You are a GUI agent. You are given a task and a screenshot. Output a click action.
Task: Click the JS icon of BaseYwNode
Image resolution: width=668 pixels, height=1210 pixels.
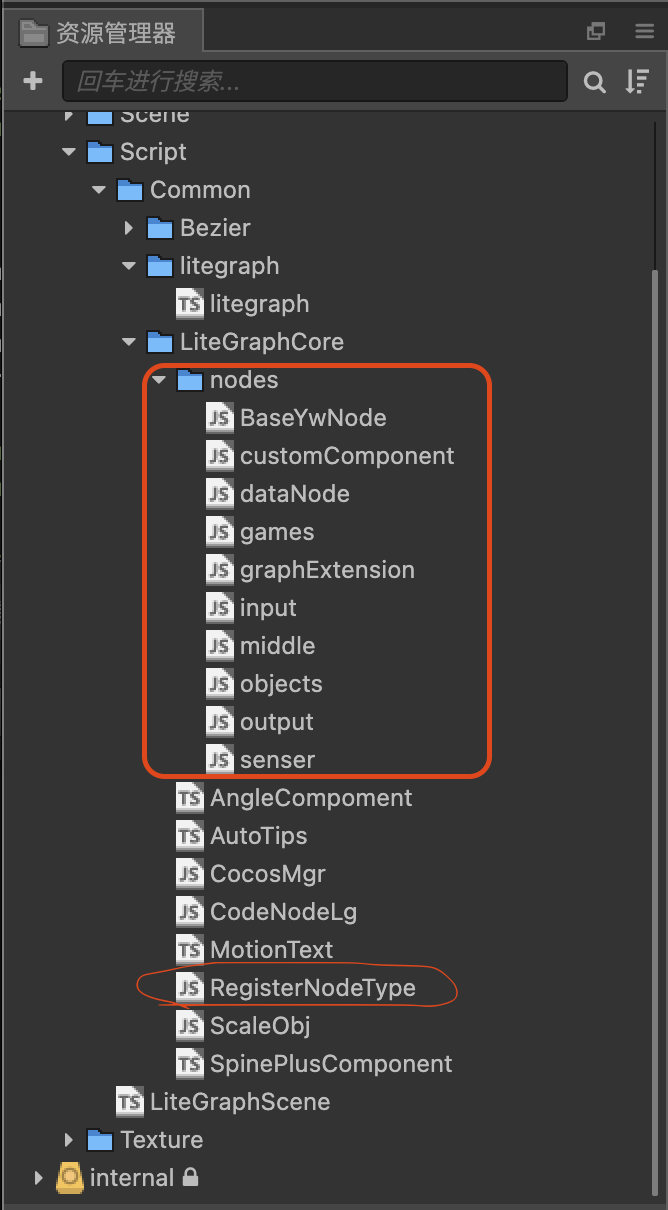pyautogui.click(x=219, y=418)
